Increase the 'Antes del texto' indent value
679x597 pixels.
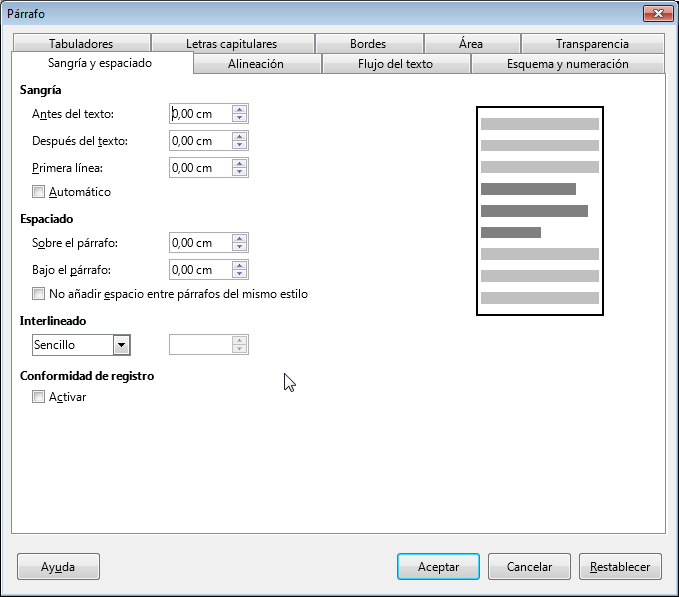[239, 109]
